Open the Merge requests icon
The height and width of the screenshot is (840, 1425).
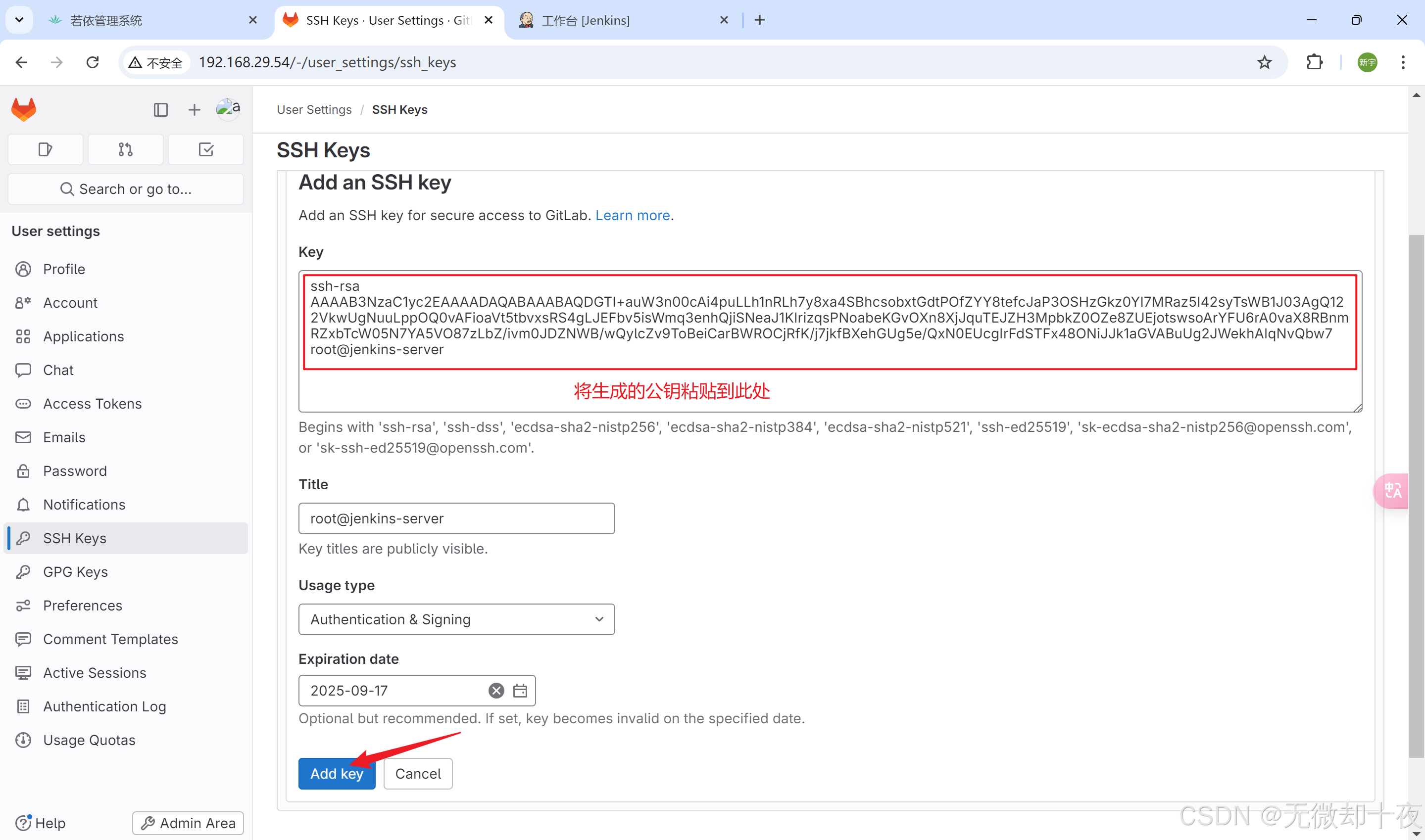(126, 149)
